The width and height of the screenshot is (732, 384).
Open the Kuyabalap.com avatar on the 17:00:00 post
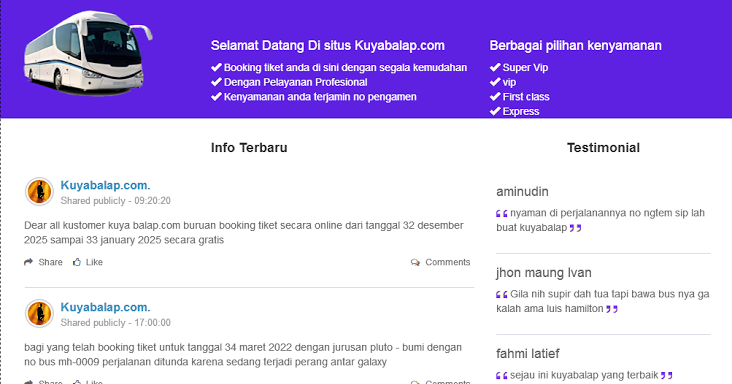(39, 314)
